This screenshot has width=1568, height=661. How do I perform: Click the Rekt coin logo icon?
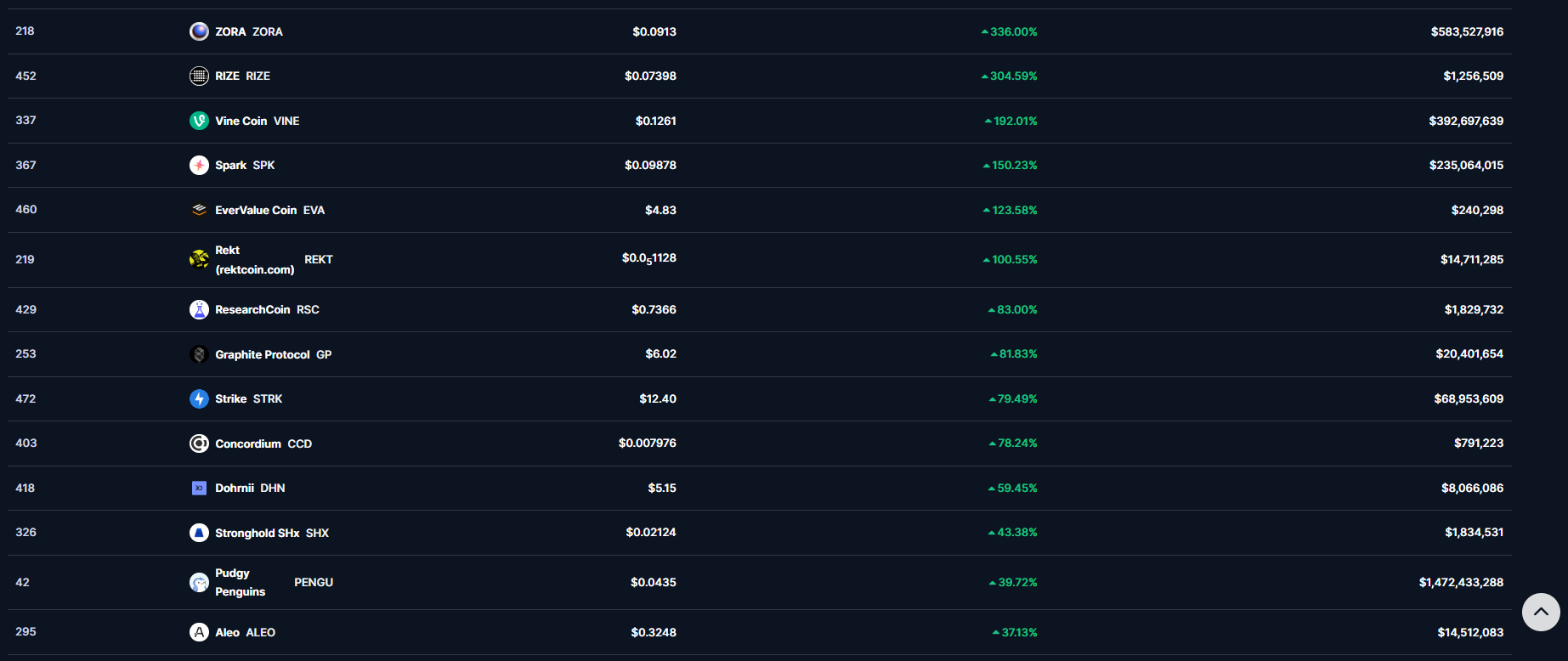pyautogui.click(x=199, y=259)
